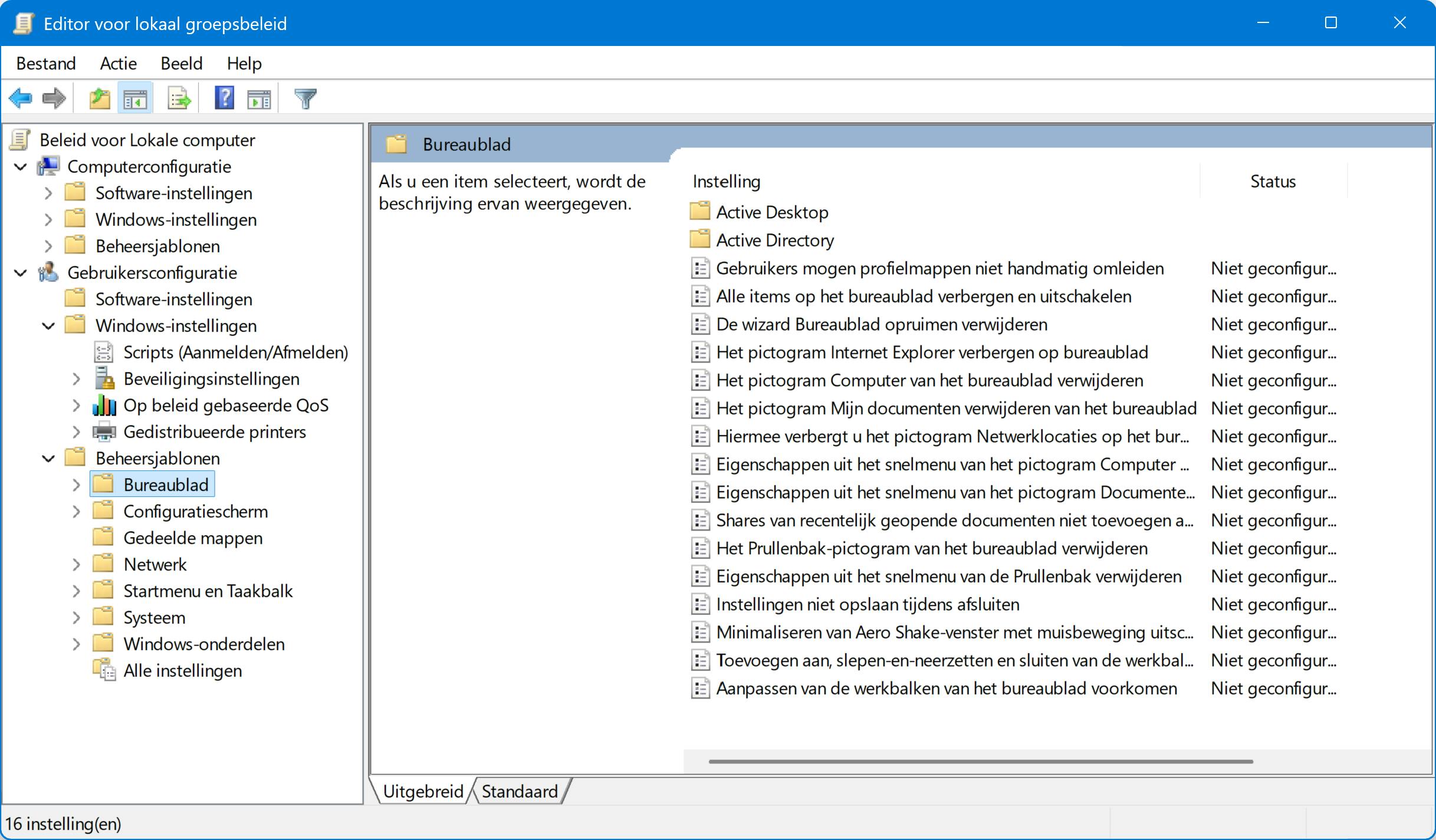Viewport: 1436px width, 840px height.
Task: Click the Back arrow toolbar icon
Action: pos(21,98)
